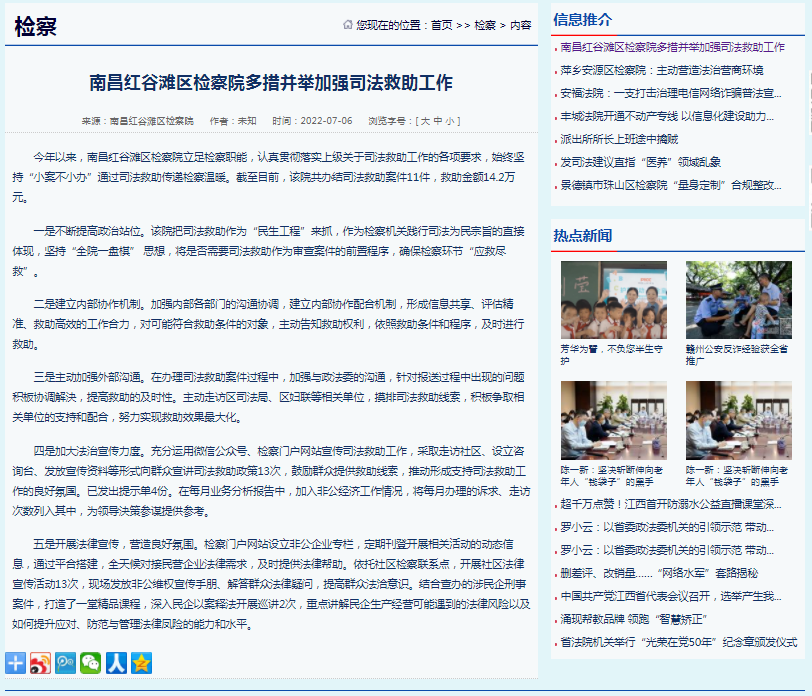Open more sharing options via the blue plus icon
The height and width of the screenshot is (696, 812).
coord(16,663)
